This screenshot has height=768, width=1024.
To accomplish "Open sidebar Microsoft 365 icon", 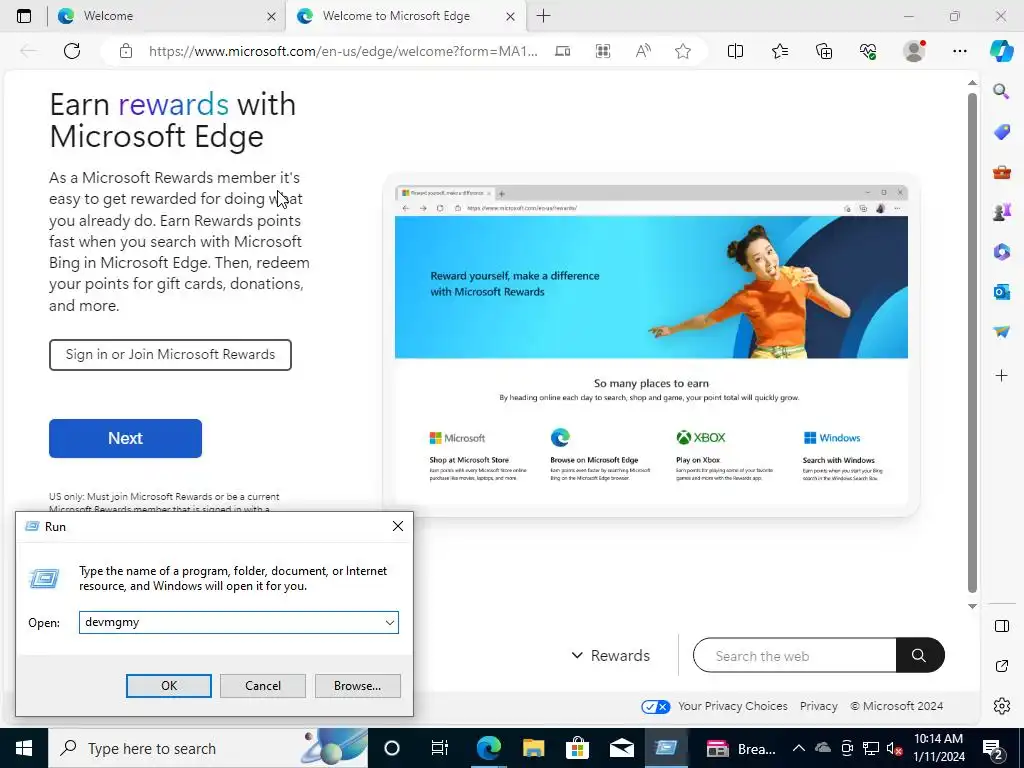I will [1001, 252].
